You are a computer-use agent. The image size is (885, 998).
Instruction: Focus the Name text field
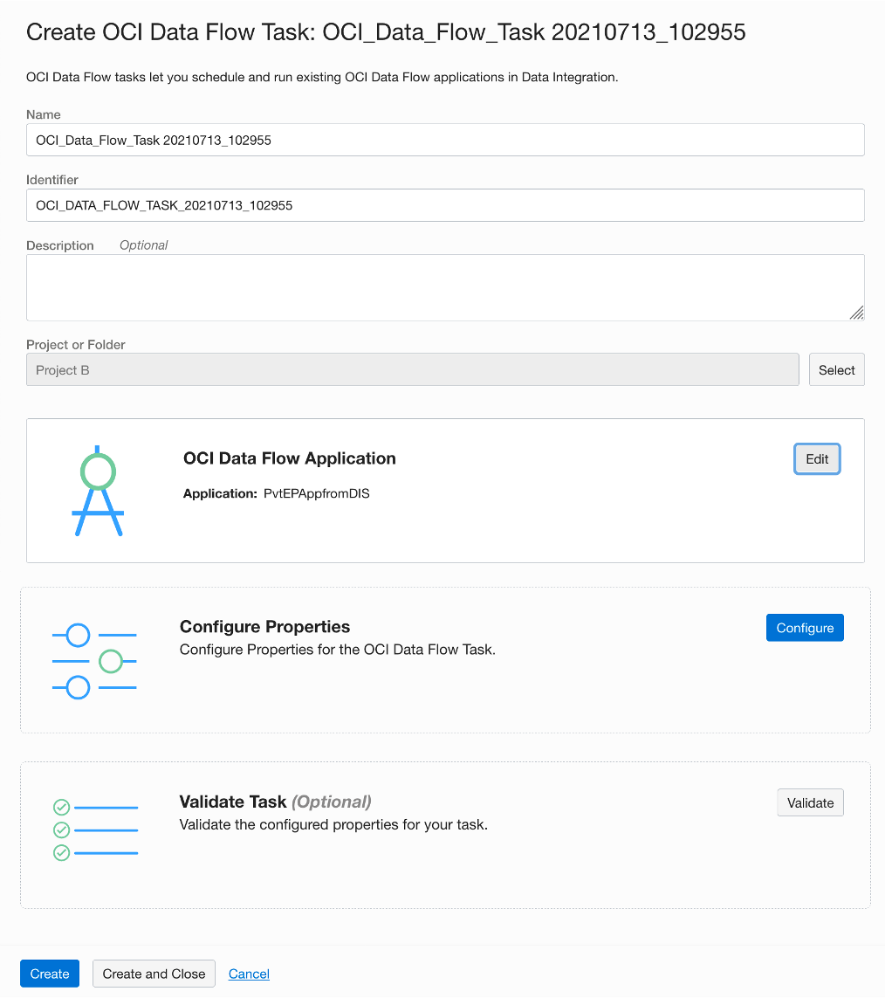(445, 140)
